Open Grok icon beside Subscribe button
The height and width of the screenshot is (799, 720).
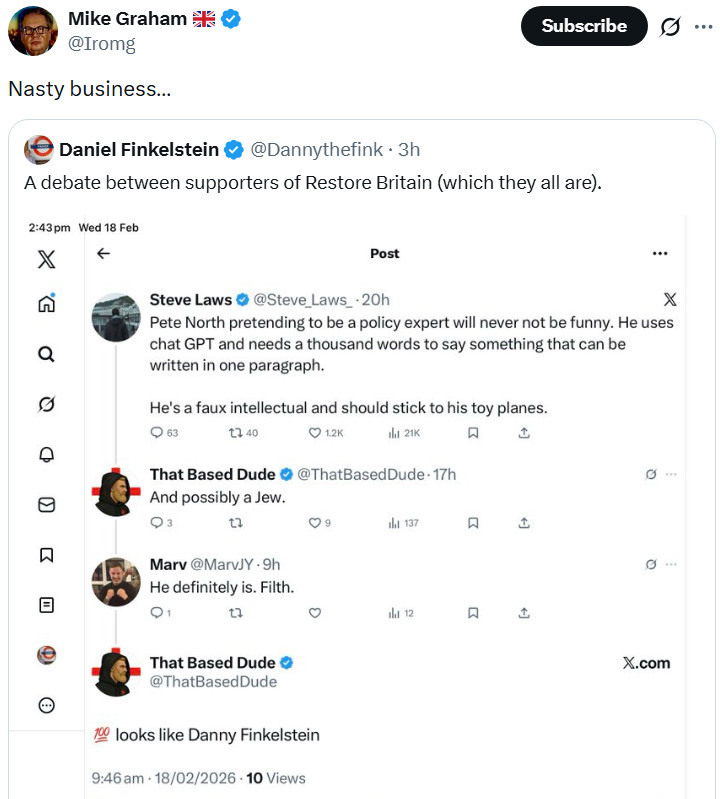tap(671, 27)
